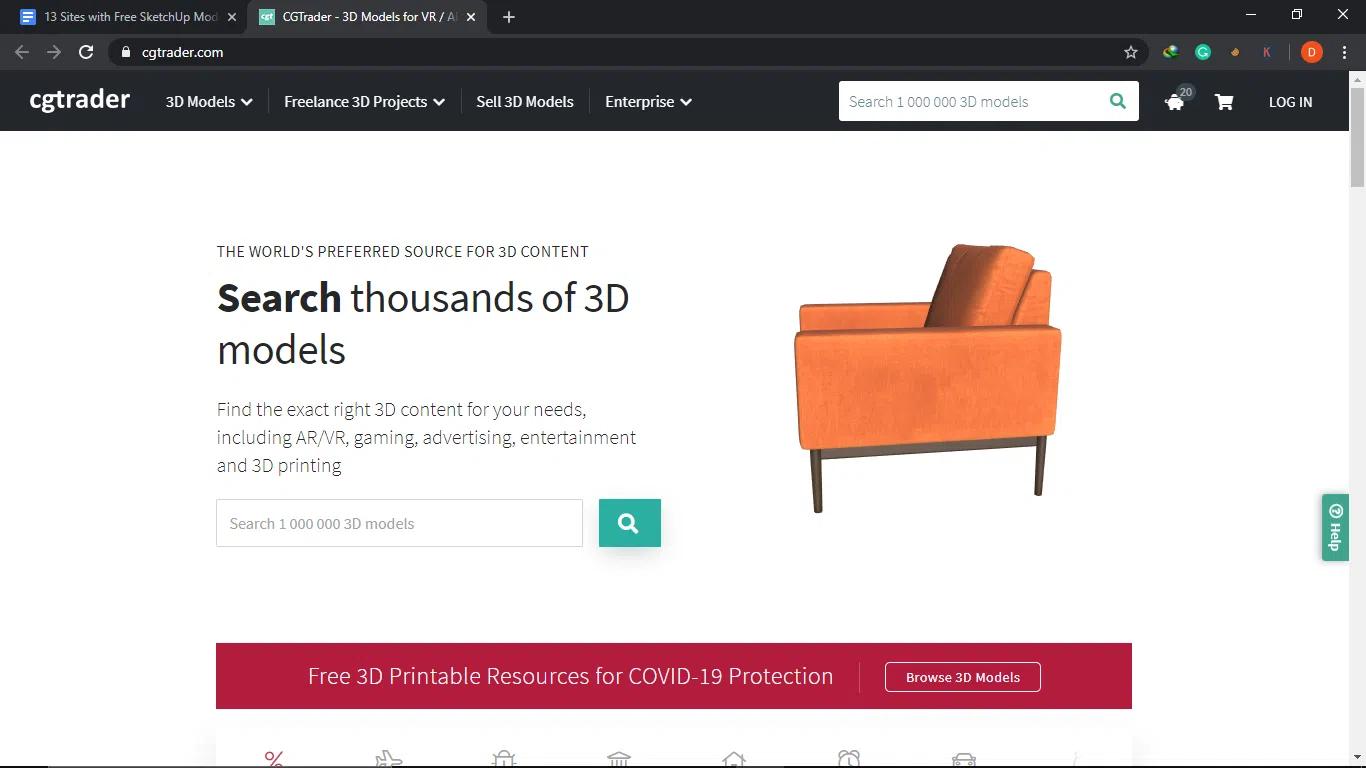Click the bookmark star in the address bar
The image size is (1366, 768).
coord(1130,52)
